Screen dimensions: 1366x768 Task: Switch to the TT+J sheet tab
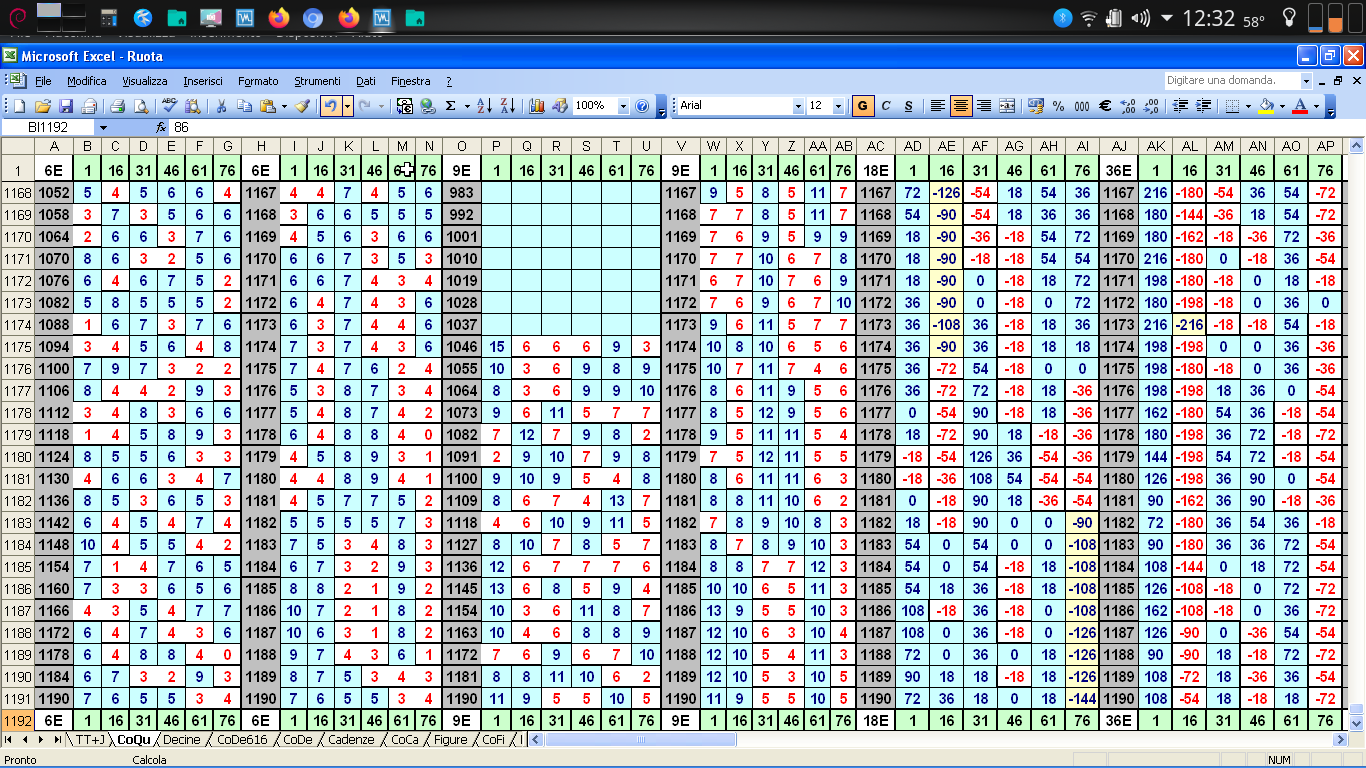click(89, 740)
